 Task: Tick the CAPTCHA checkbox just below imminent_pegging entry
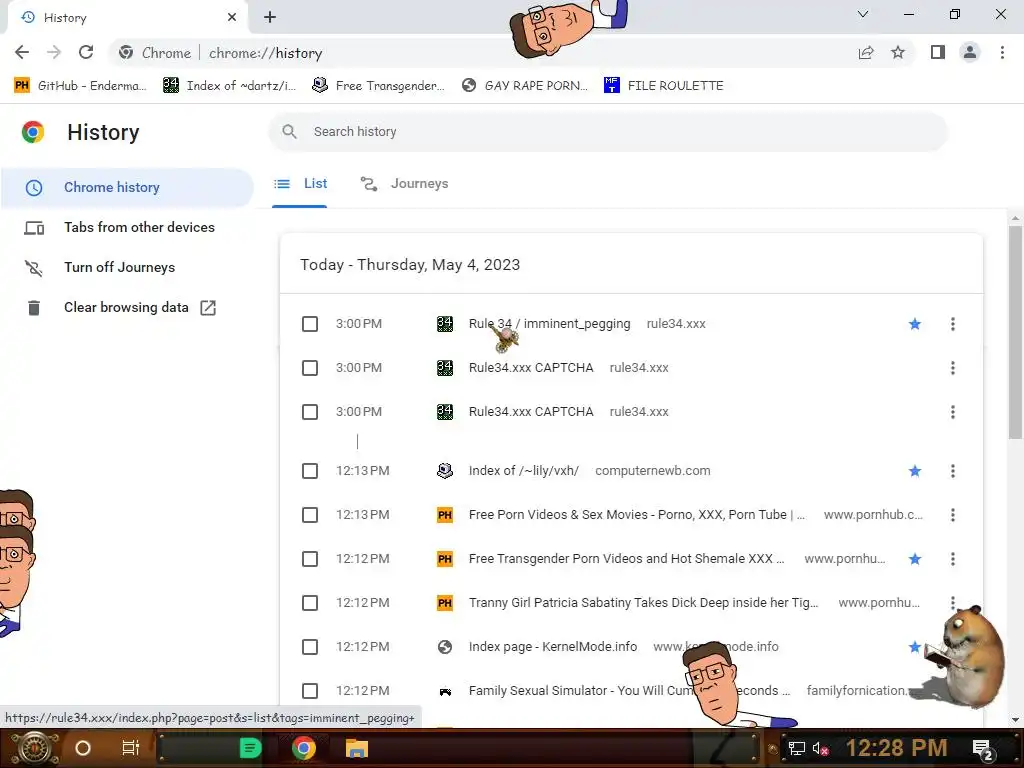point(310,368)
